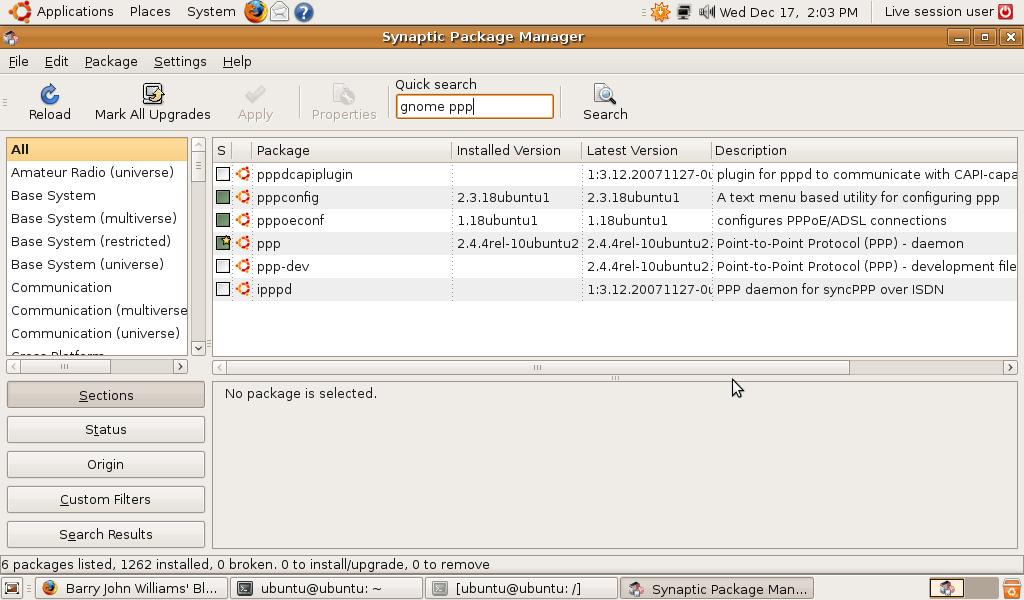1024x600 pixels.
Task: Click the sections list scroll-down arrow
Action: click(199, 349)
